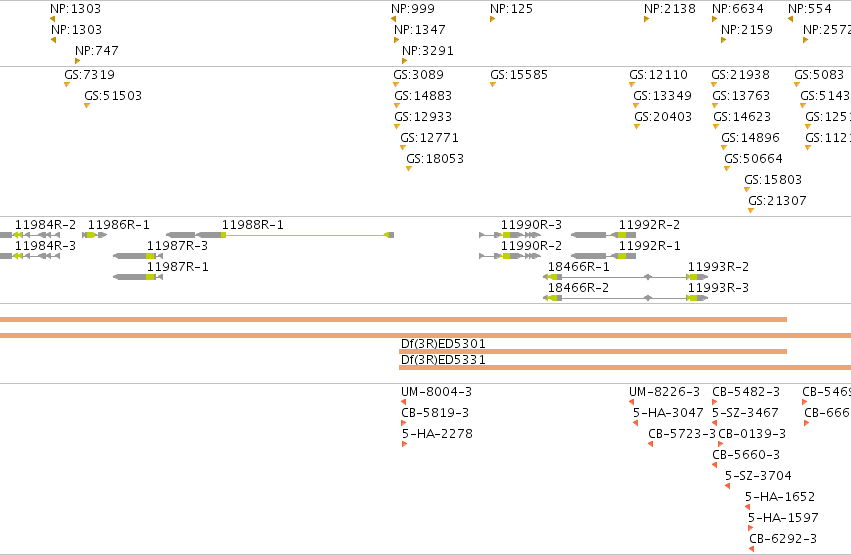Click the GS:5083 label
The image size is (851, 555).
[x=820, y=75]
